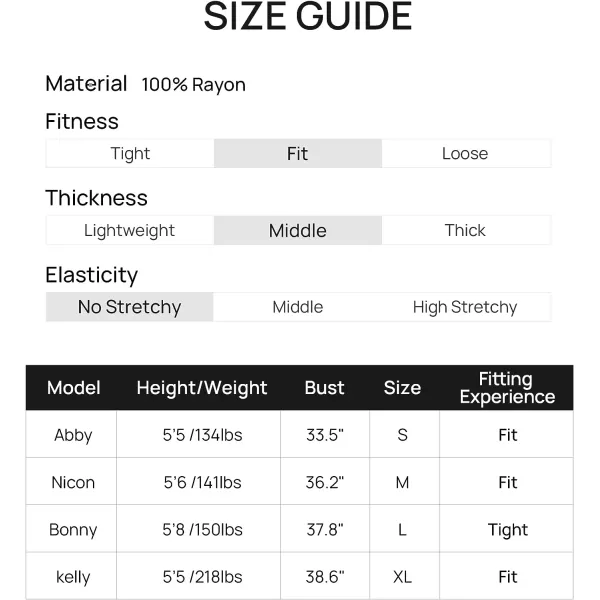Choose Middle in the Elasticity row
The width and height of the screenshot is (600, 600).
pyautogui.click(x=297, y=307)
